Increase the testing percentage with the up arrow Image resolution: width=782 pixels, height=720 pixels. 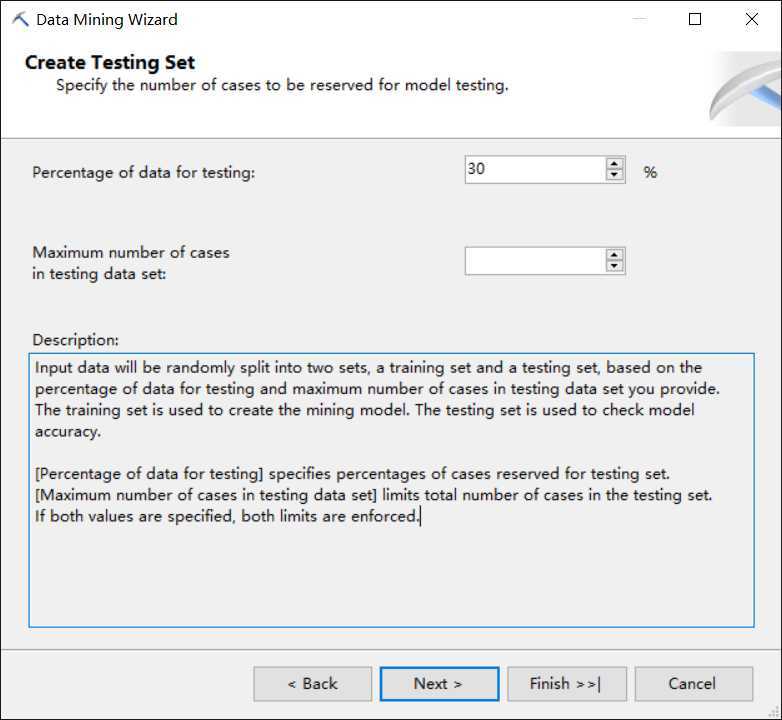[x=614, y=164]
